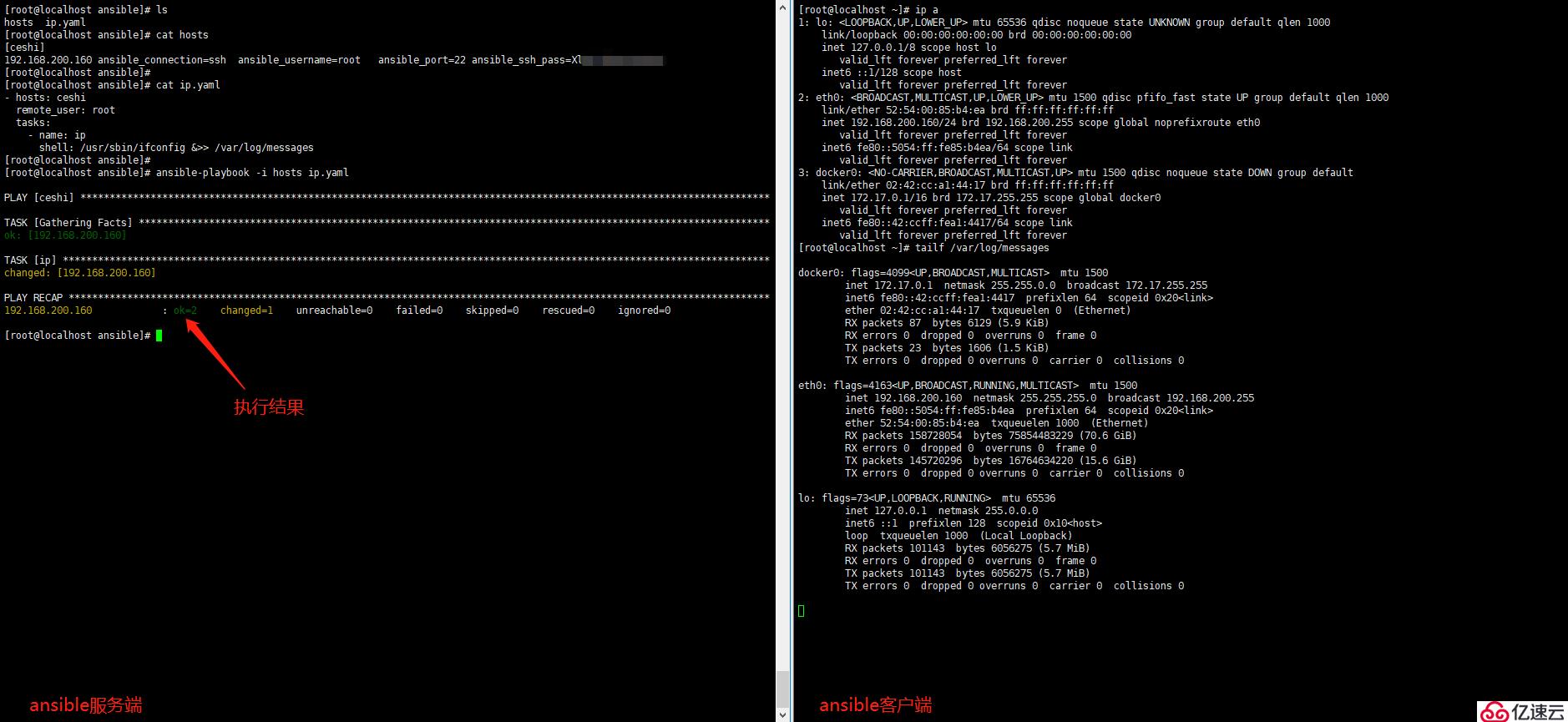The height and width of the screenshot is (722, 1568).
Task: Click the 'inet 192.168.200.160/24' line
Action: coord(1041,123)
